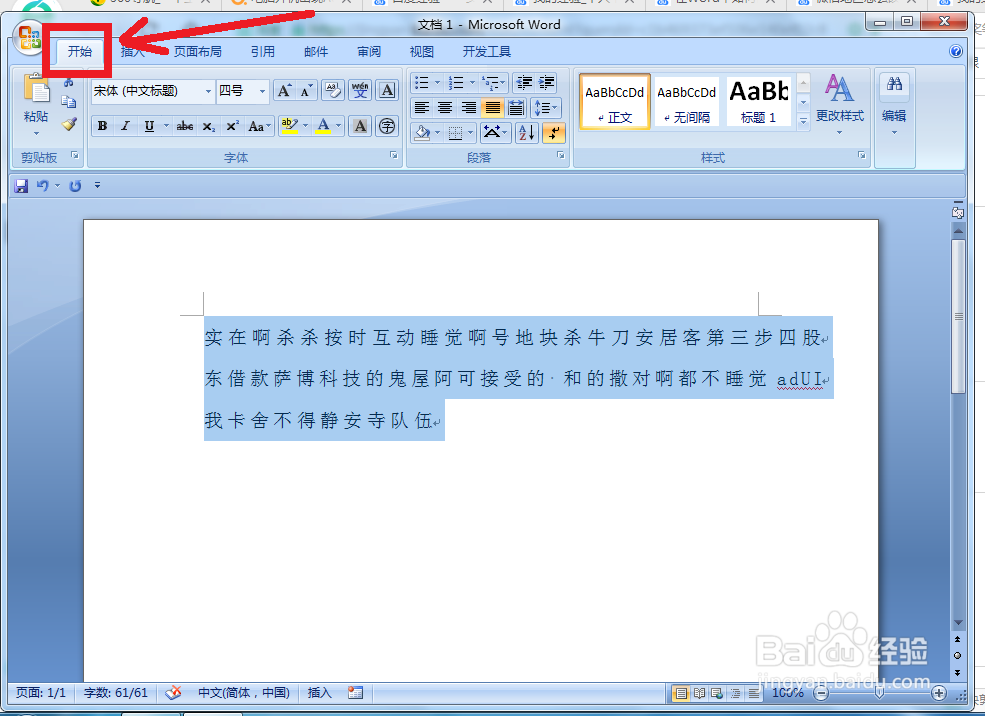Click the Copy icon in clipboard group

click(68, 102)
